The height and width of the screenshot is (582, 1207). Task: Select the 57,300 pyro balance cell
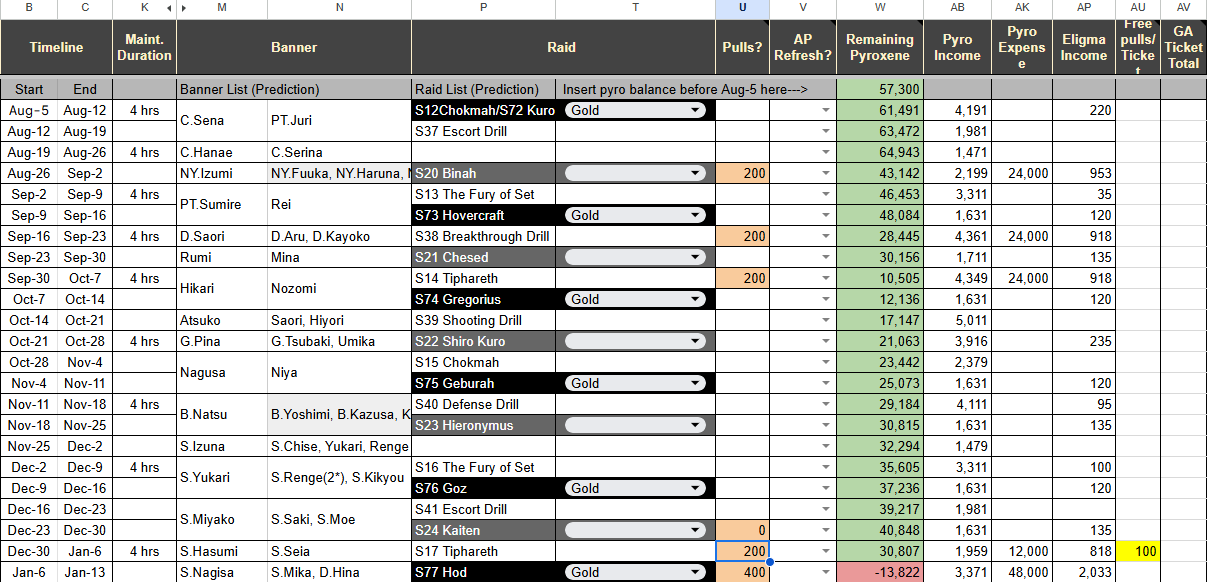pyautogui.click(x=879, y=89)
